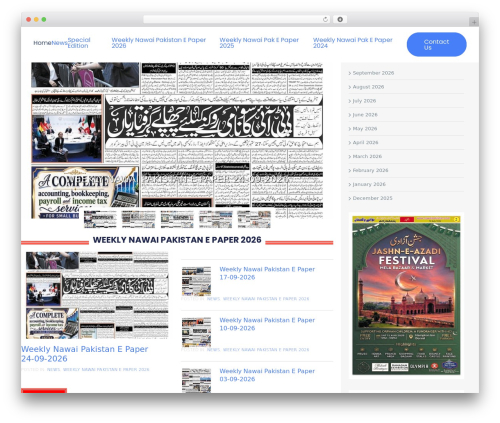Open the June 2026 archive link
500x423 pixels.
365,115
